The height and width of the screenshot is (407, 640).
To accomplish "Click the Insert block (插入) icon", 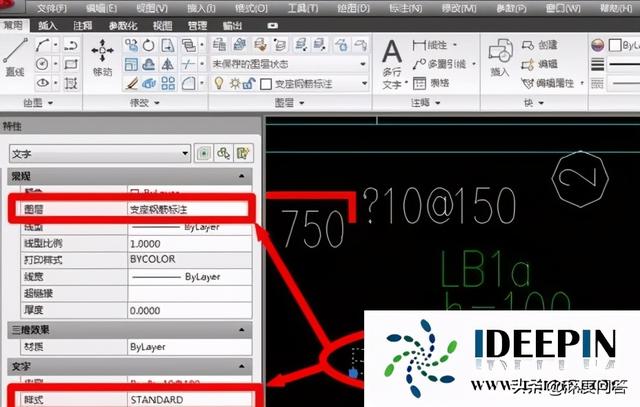I will (500, 58).
